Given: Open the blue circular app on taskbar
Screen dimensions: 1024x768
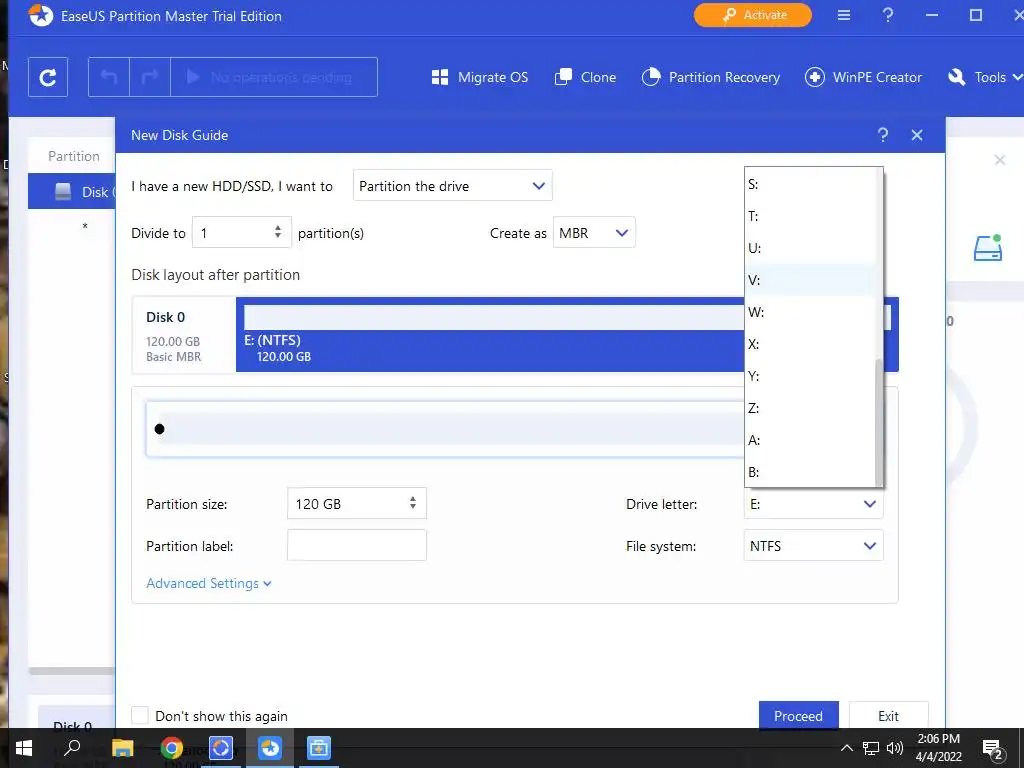Looking at the screenshot, I should pyautogui.click(x=221, y=748).
